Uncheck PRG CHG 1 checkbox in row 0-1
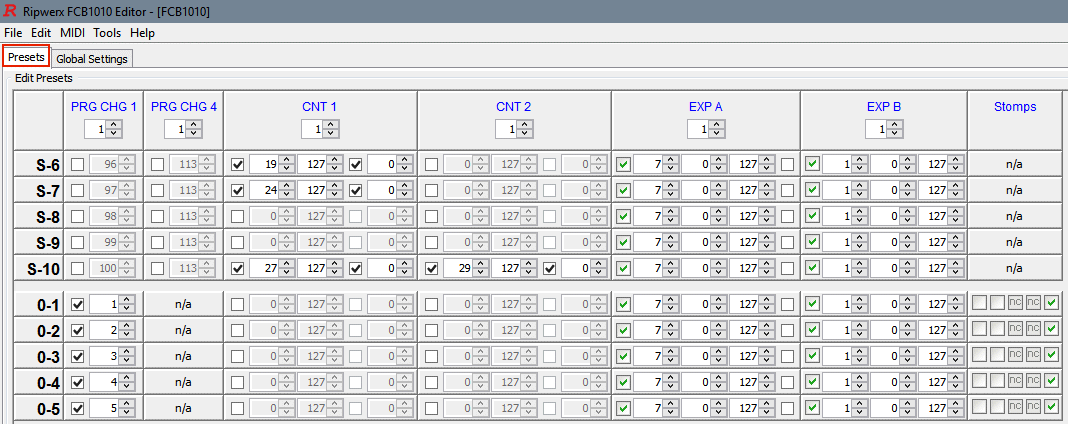Viewport: 1068px width, 424px height. pos(78,305)
